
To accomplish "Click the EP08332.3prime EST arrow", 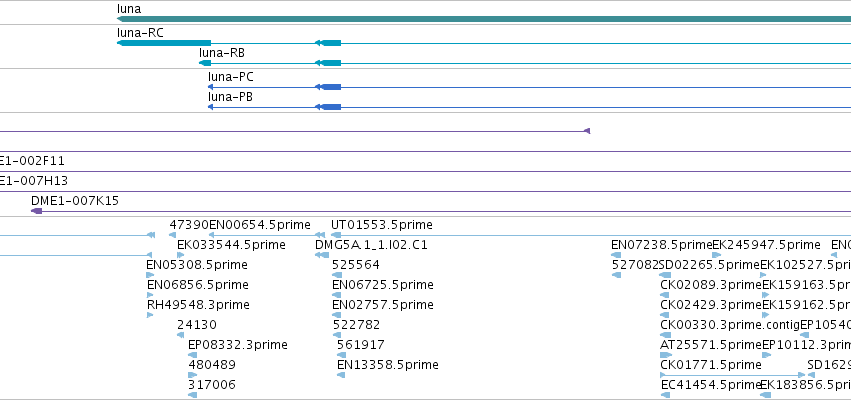I will tap(193, 355).
